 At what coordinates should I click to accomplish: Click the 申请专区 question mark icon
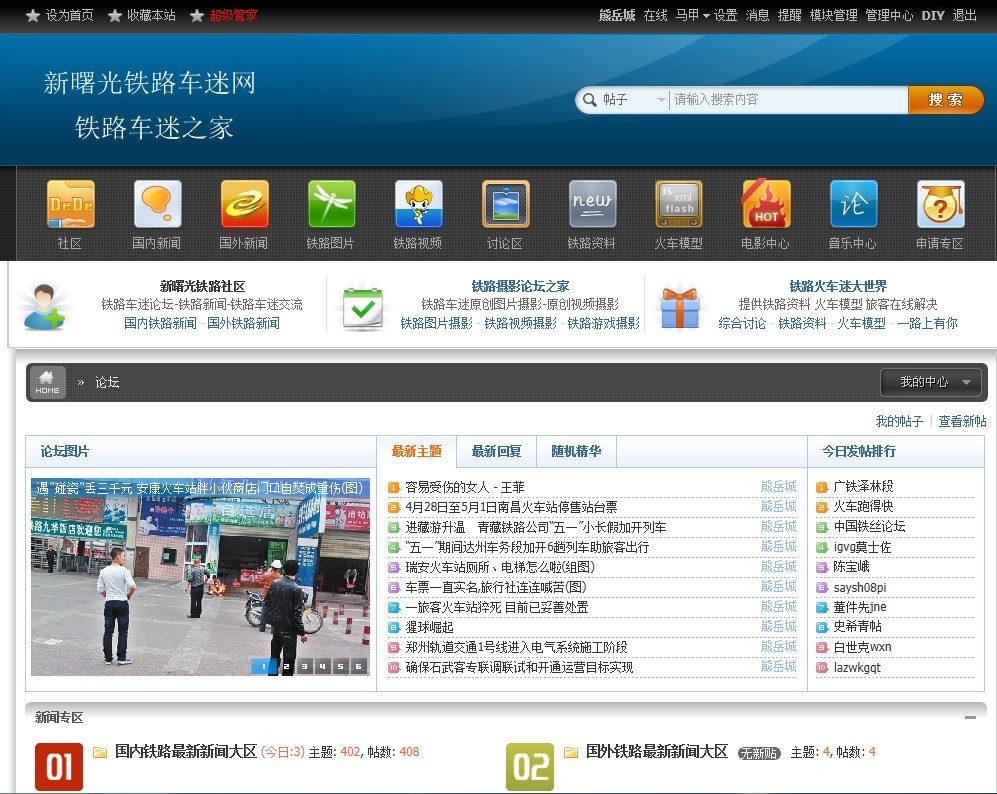tap(940, 205)
